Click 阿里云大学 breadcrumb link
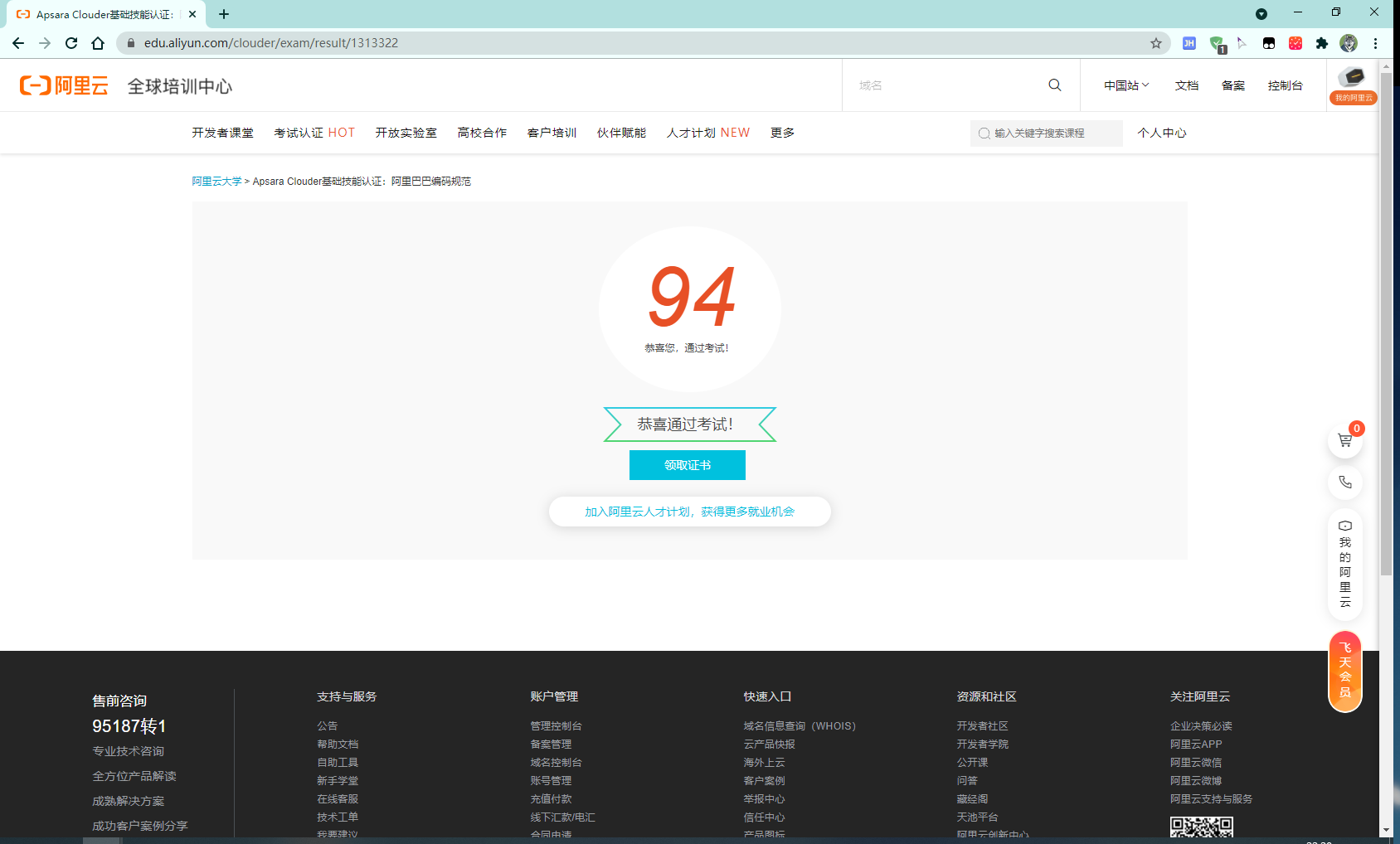This screenshot has height=844, width=1400. click(x=216, y=182)
